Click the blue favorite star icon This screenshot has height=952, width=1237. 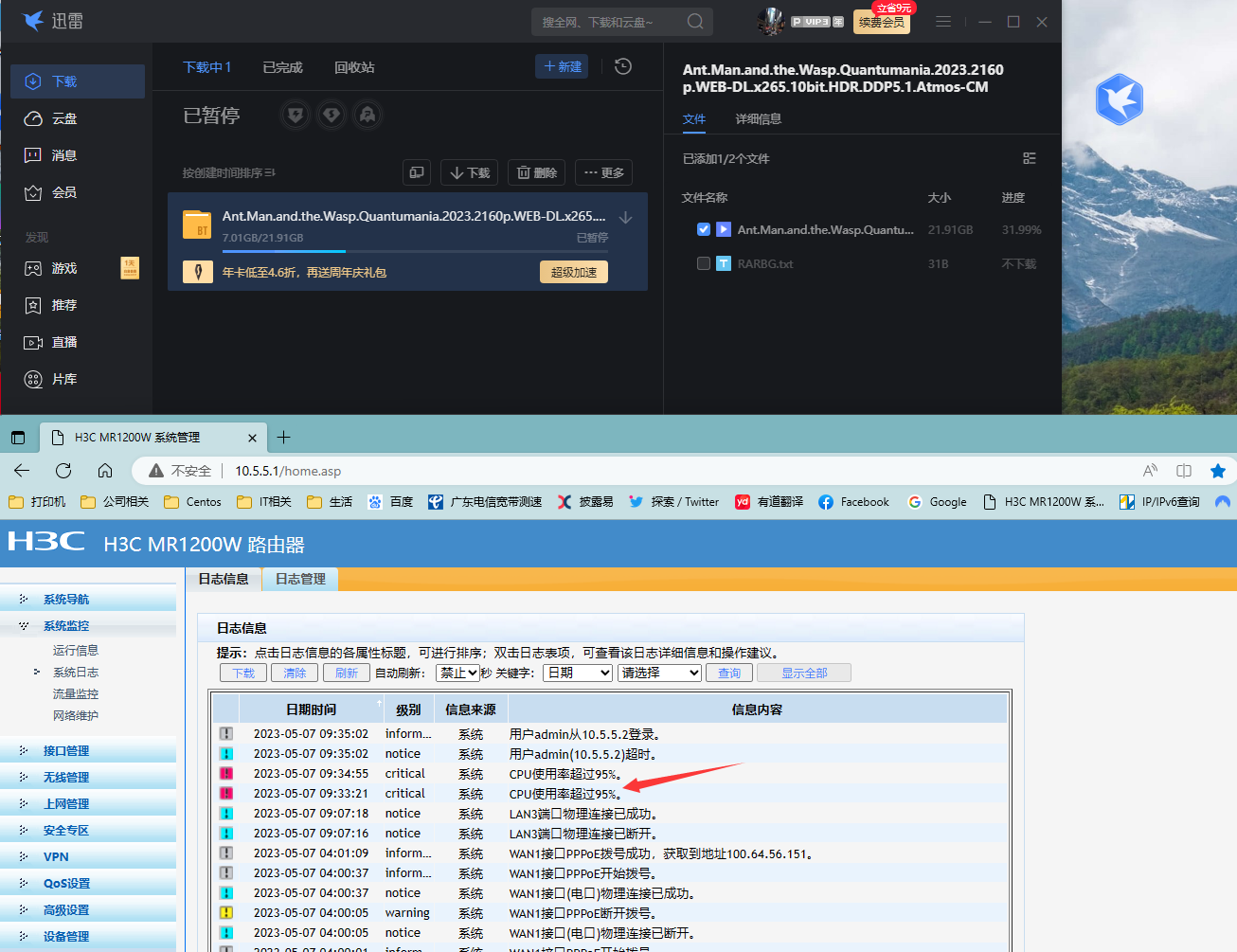coord(1218,471)
